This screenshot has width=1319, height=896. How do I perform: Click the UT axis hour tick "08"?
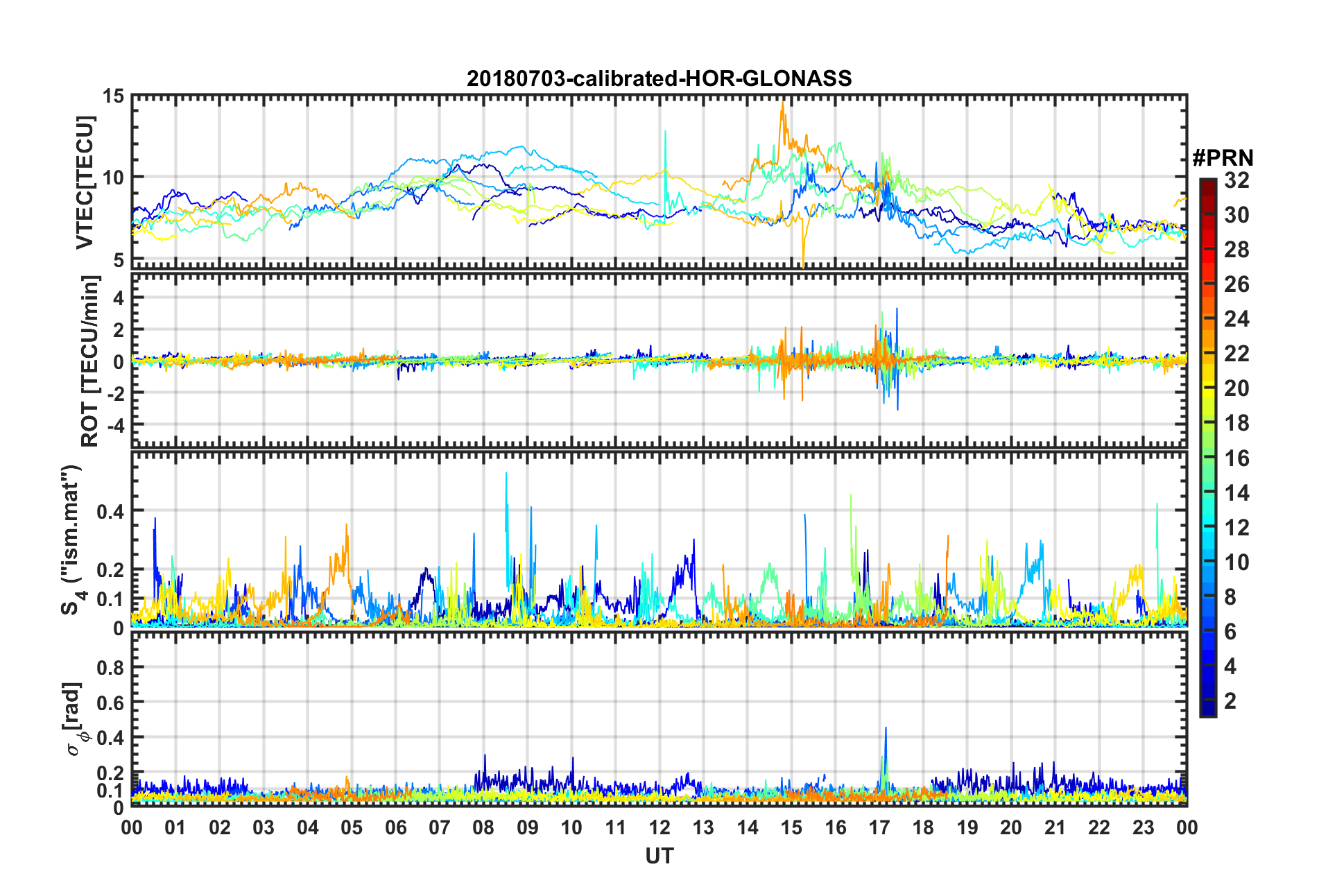[x=483, y=827]
